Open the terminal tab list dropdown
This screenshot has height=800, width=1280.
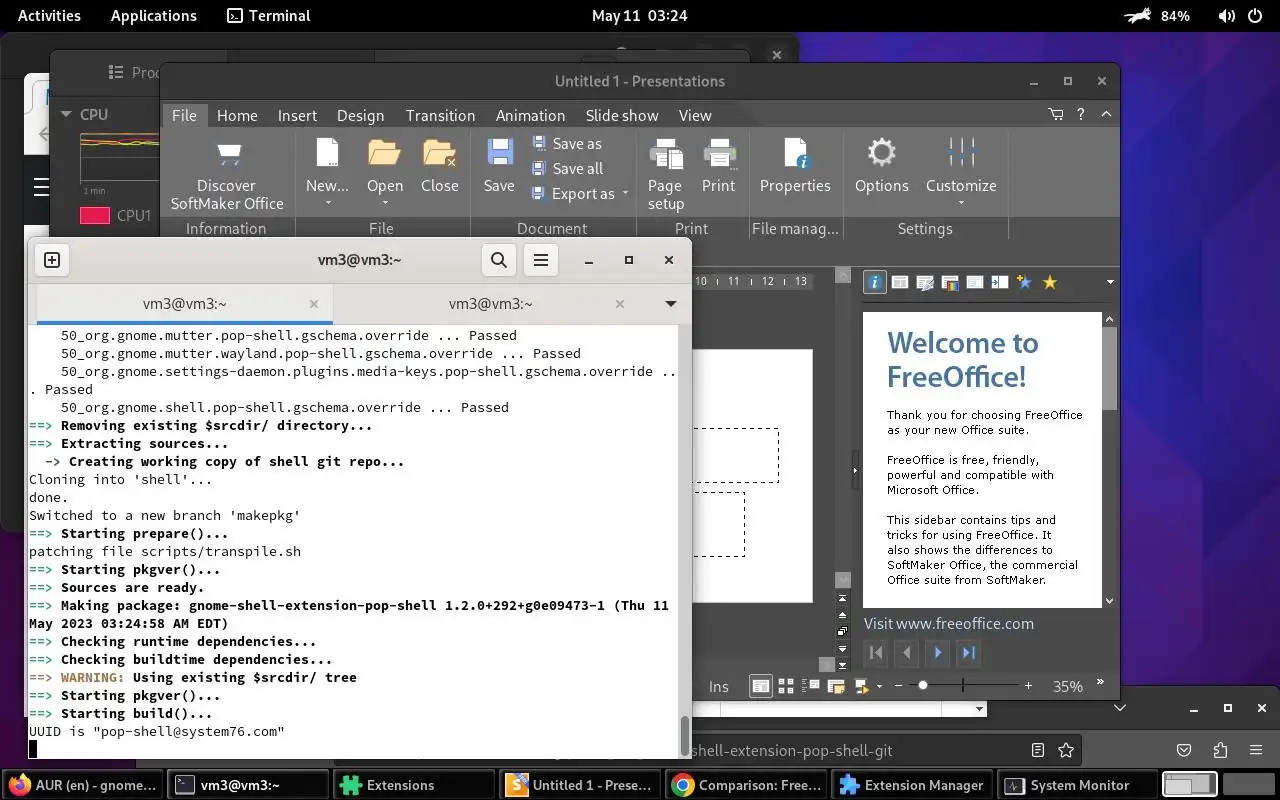click(x=670, y=303)
